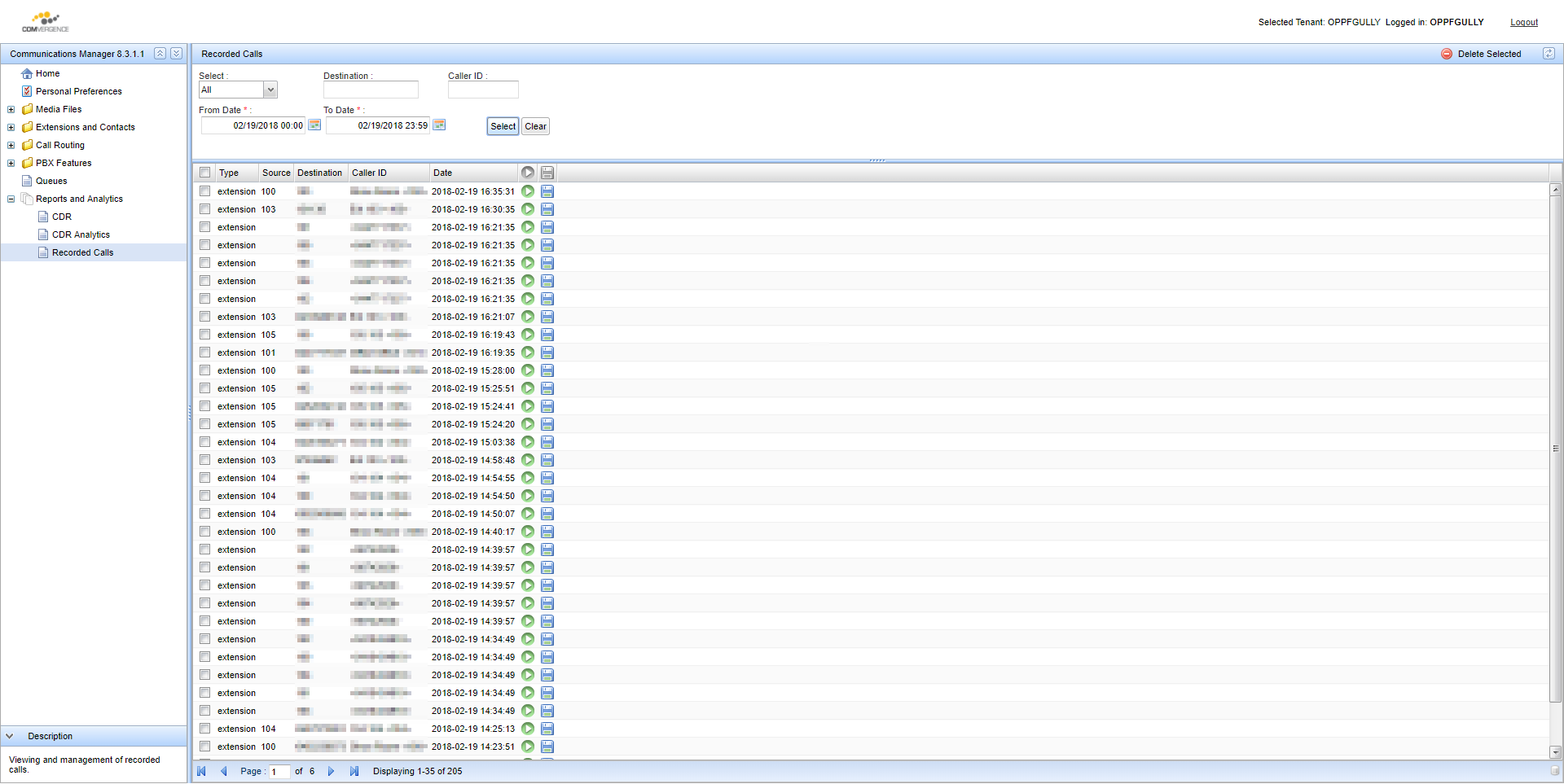This screenshot has height=784, width=1564.
Task: Click the Clear filter button
Action: click(x=535, y=126)
